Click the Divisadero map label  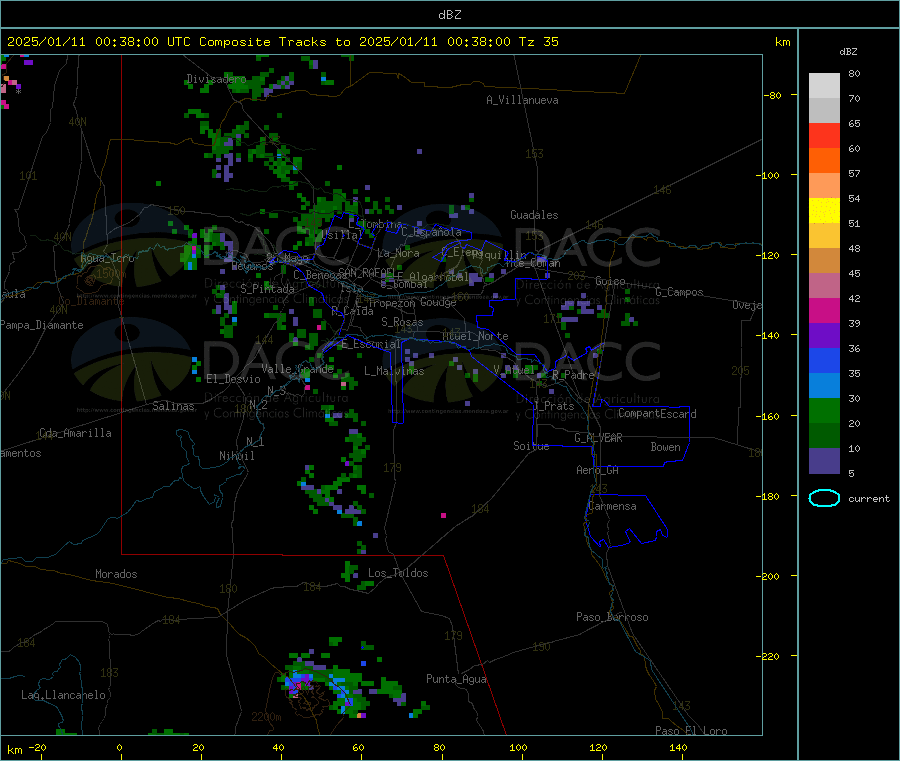[x=216, y=79]
